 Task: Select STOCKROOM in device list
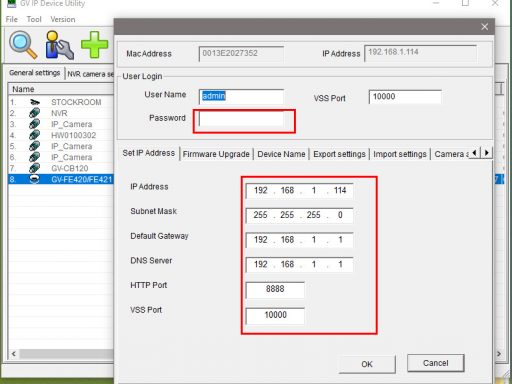pos(61,102)
